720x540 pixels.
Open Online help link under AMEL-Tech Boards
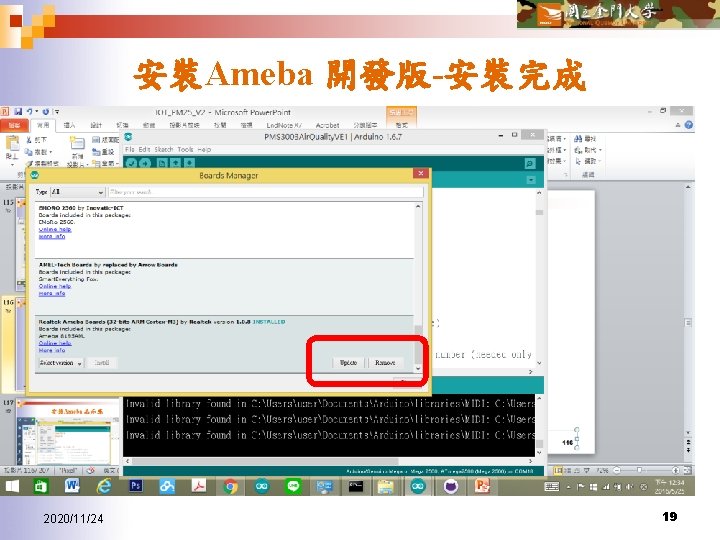[x=55, y=286]
